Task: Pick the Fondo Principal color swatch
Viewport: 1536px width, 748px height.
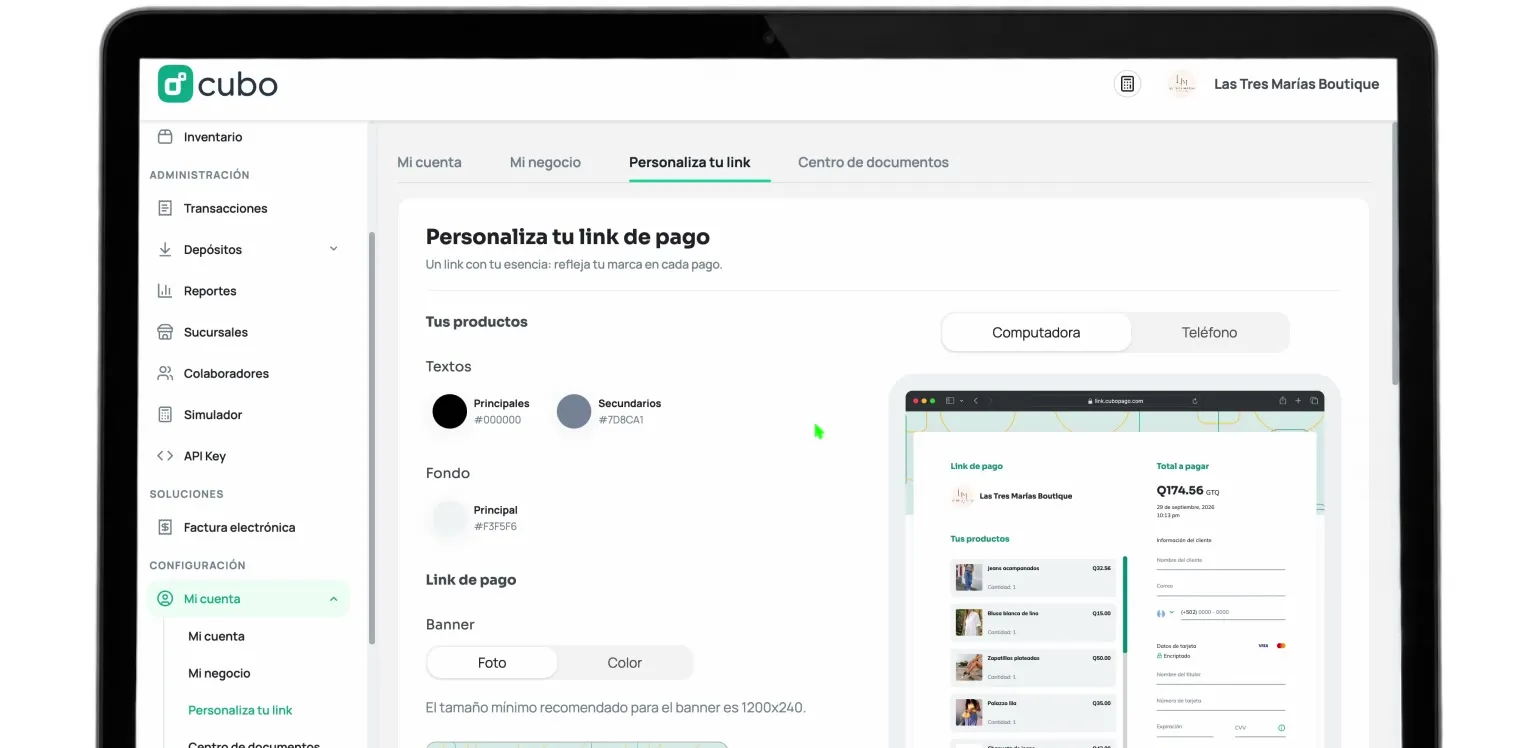Action: pyautogui.click(x=449, y=518)
